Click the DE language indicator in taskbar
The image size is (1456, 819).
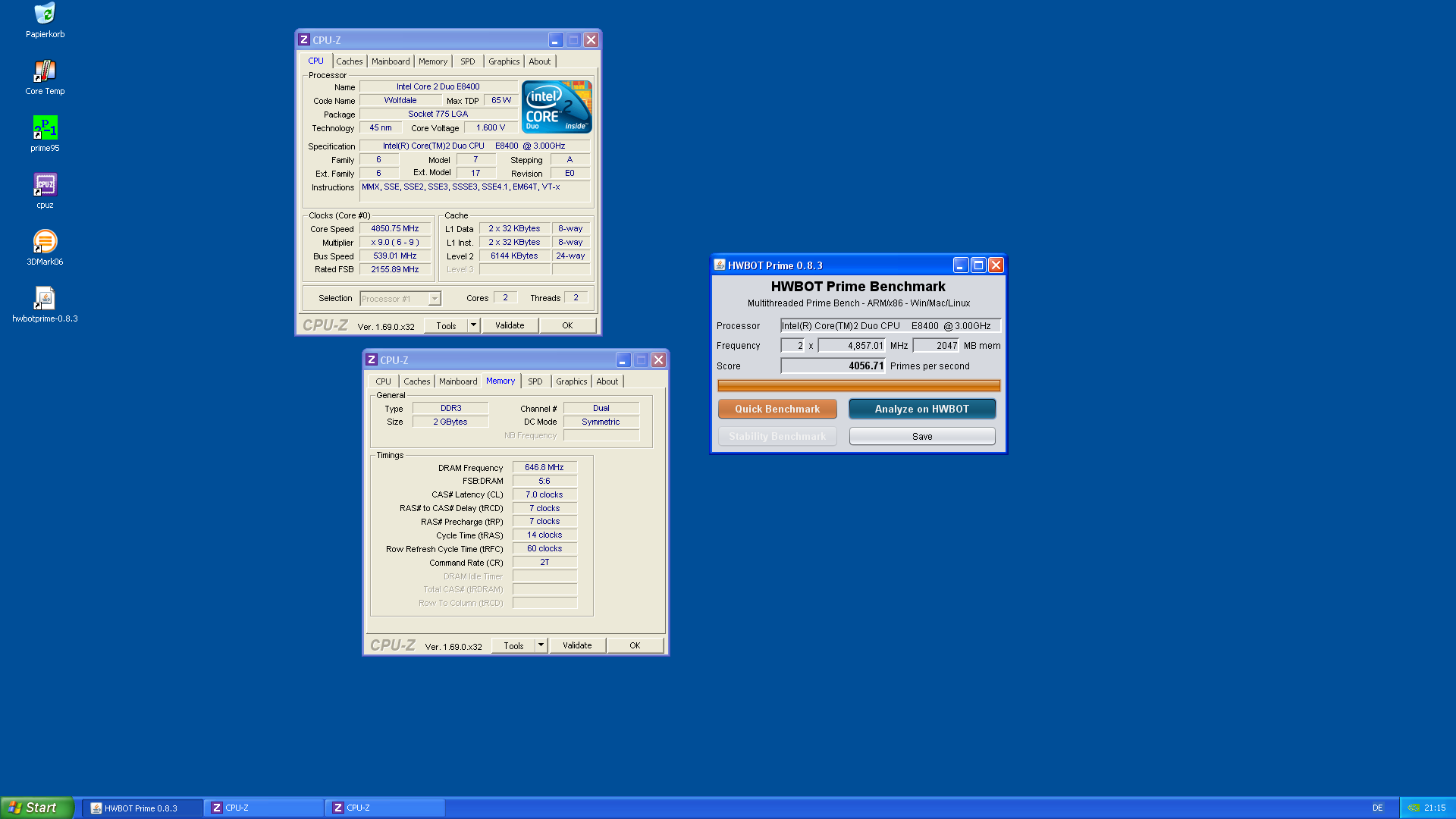(1377, 808)
